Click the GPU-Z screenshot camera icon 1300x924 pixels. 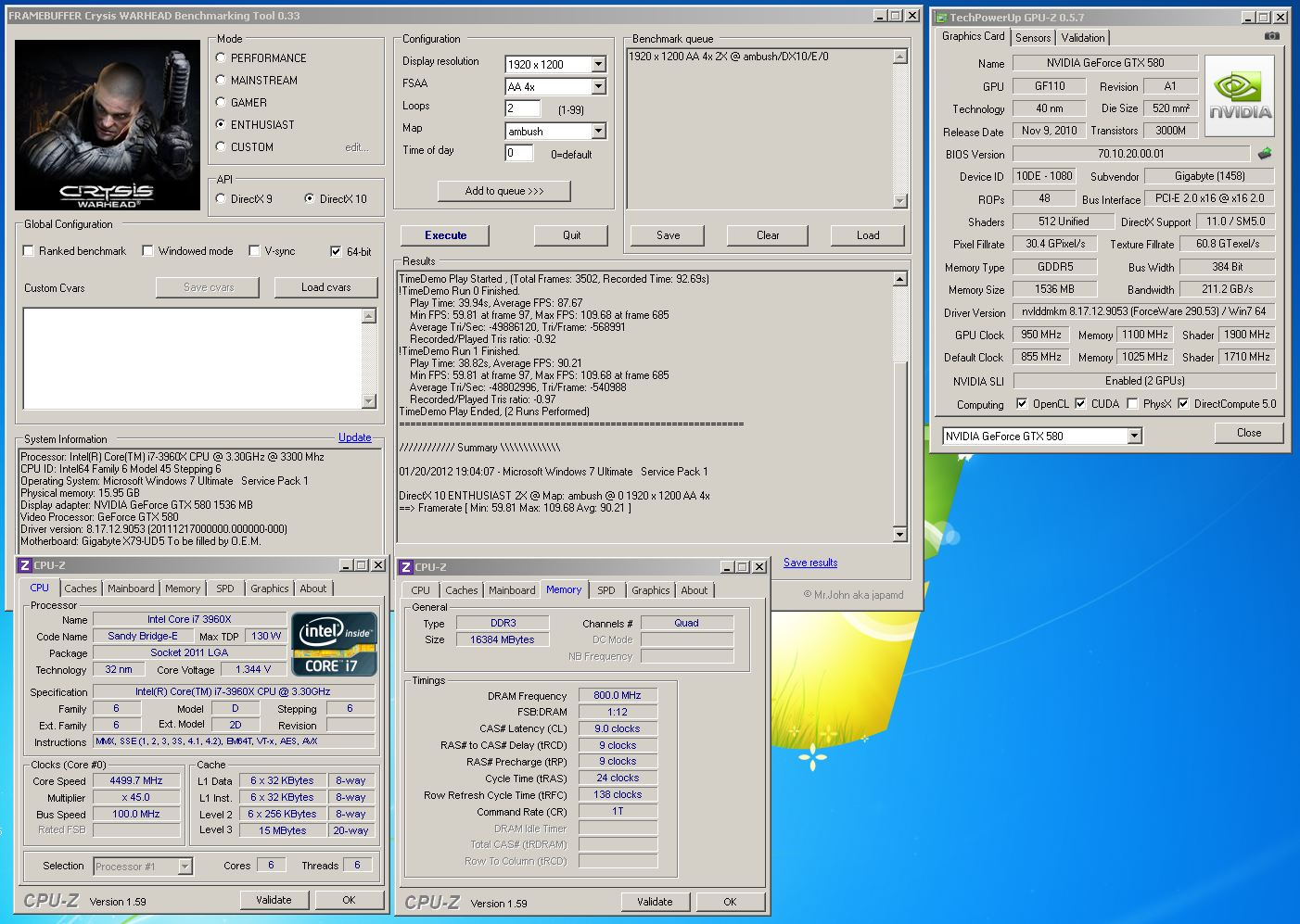(1271, 36)
